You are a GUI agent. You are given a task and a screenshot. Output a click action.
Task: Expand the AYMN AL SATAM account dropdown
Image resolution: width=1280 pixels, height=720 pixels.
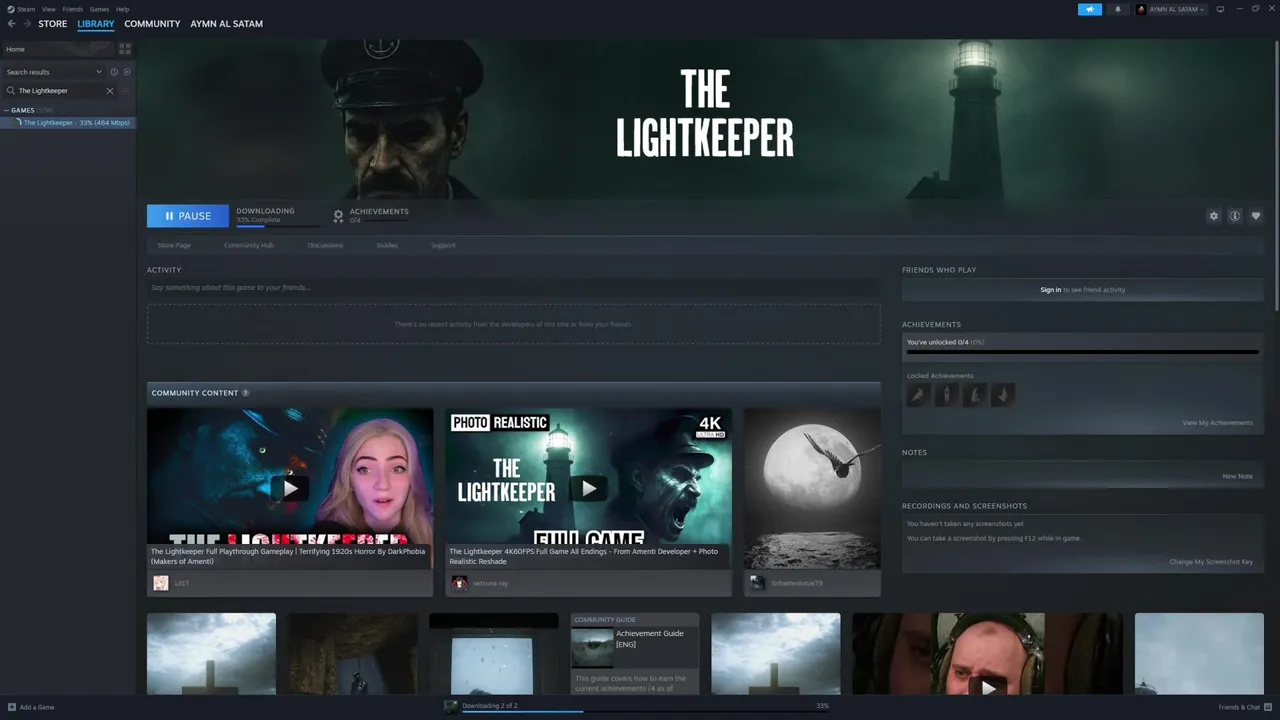click(x=1170, y=9)
